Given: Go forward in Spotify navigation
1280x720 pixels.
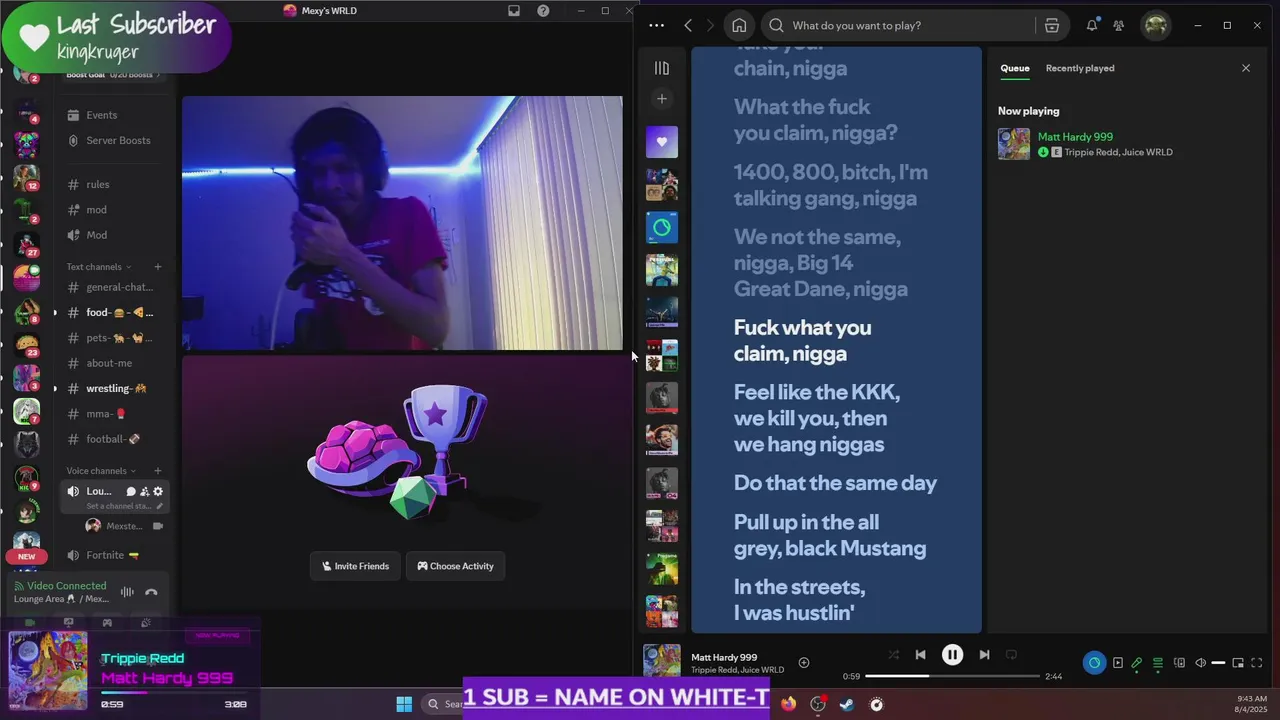Looking at the screenshot, I should coord(711,25).
